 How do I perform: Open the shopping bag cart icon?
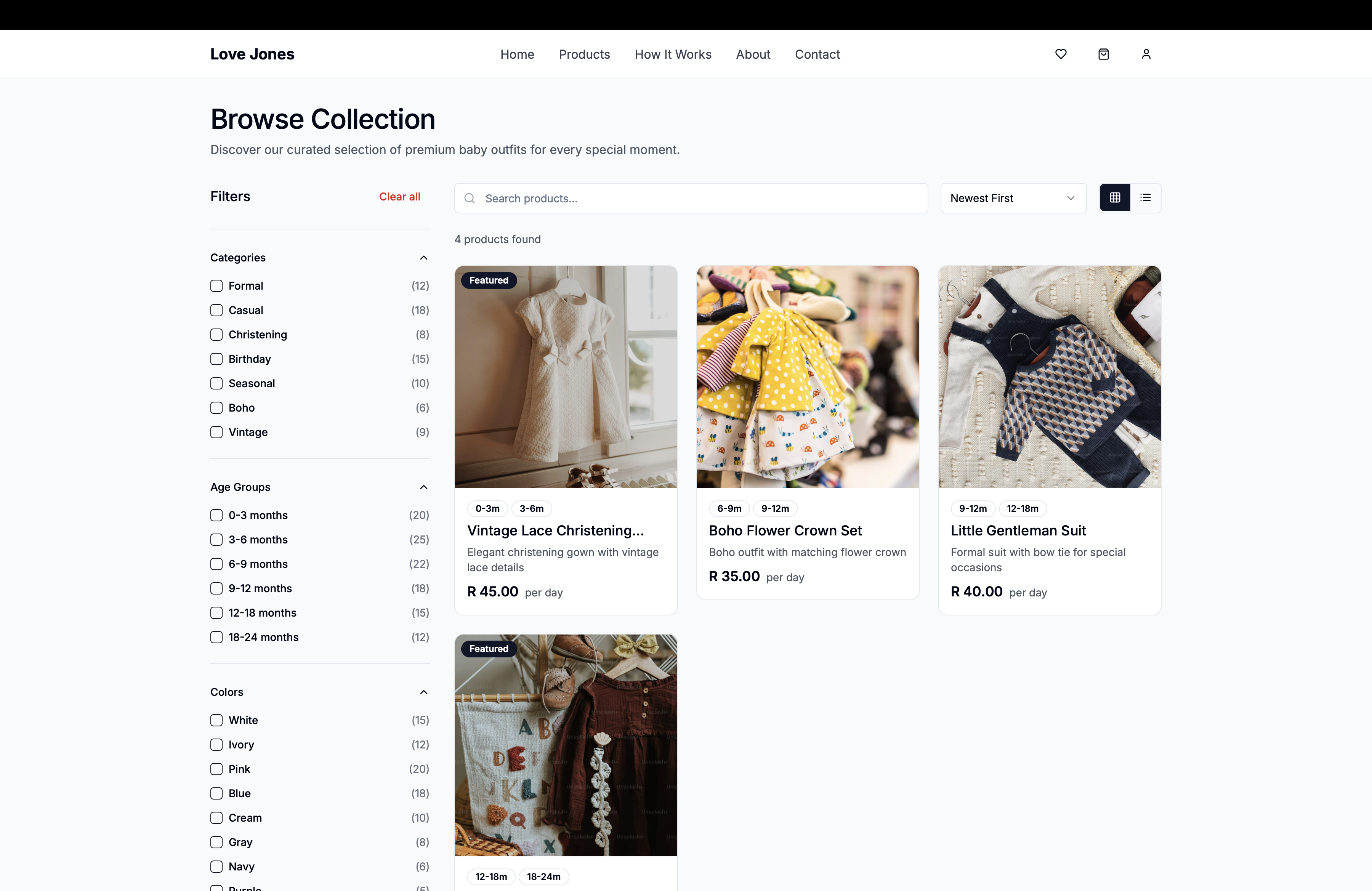pyautogui.click(x=1103, y=54)
